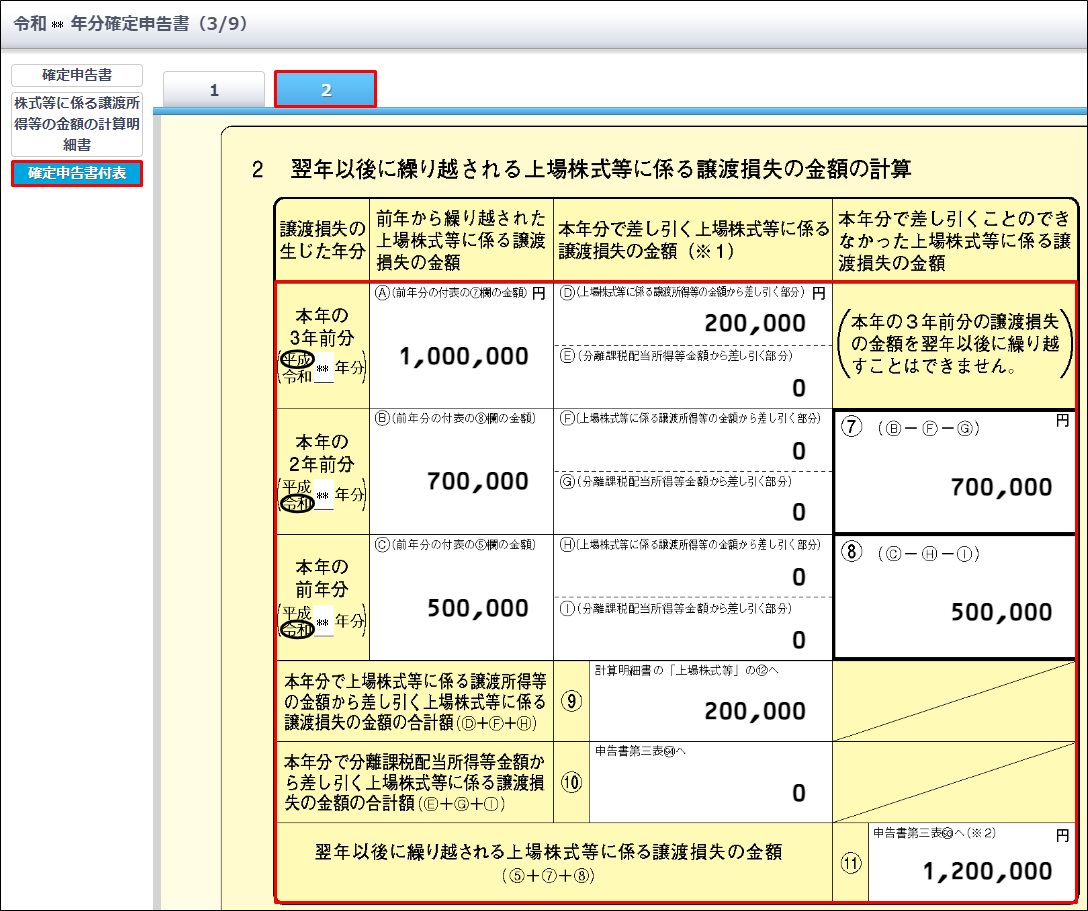Click the section heading 翌年以後に繰り越される上場株式等に係る譲渡損失の金額の計算
This screenshot has height=911, width=1088.
tap(601, 169)
